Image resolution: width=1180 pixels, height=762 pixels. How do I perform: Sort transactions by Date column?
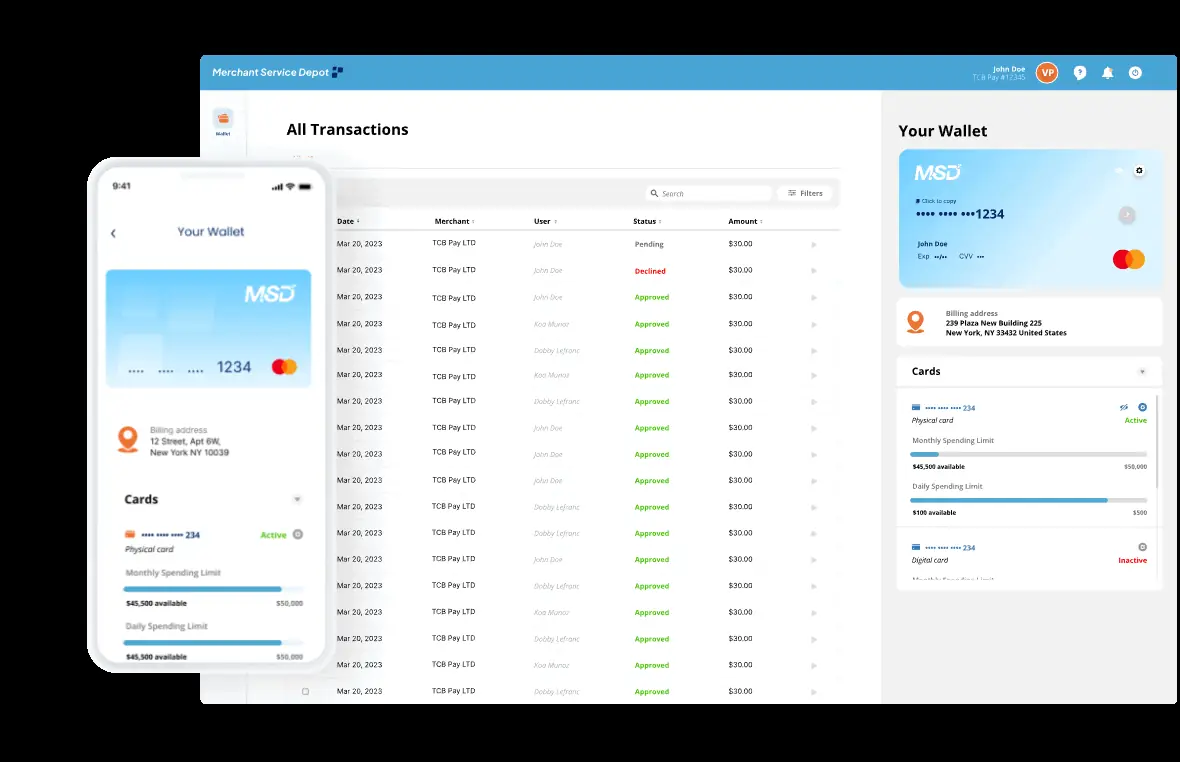(347, 221)
